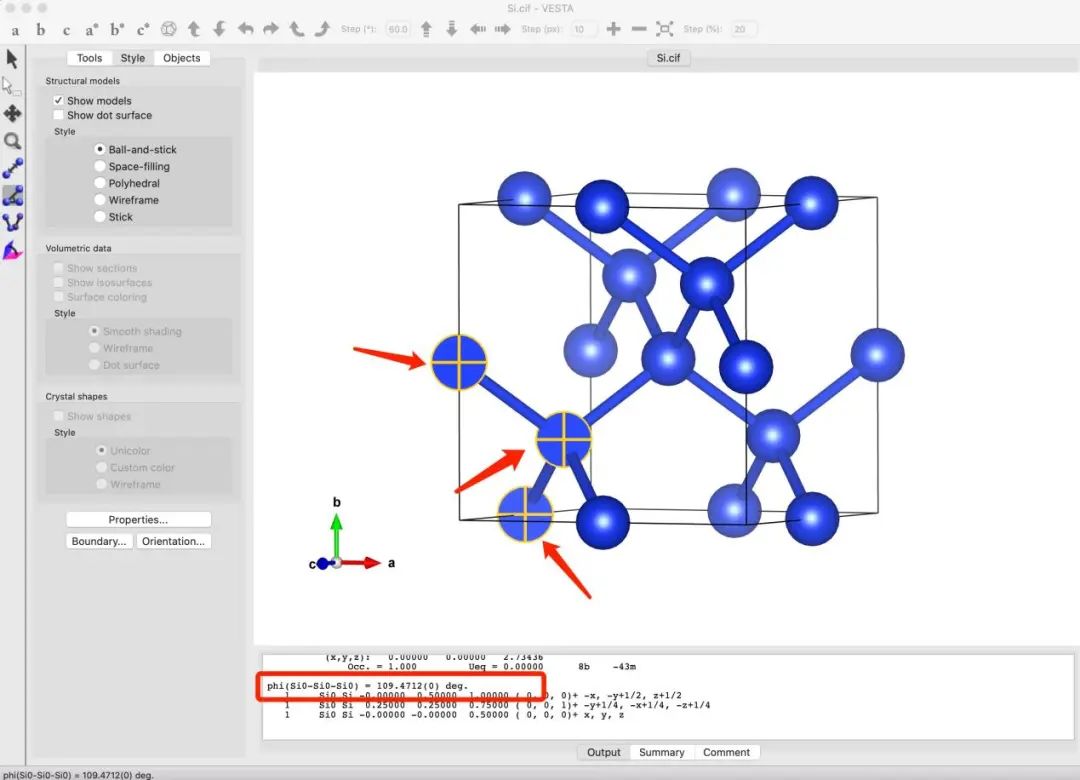Rotate structure downward with curved down arrow
This screenshot has height=780, width=1080.
coord(220,29)
